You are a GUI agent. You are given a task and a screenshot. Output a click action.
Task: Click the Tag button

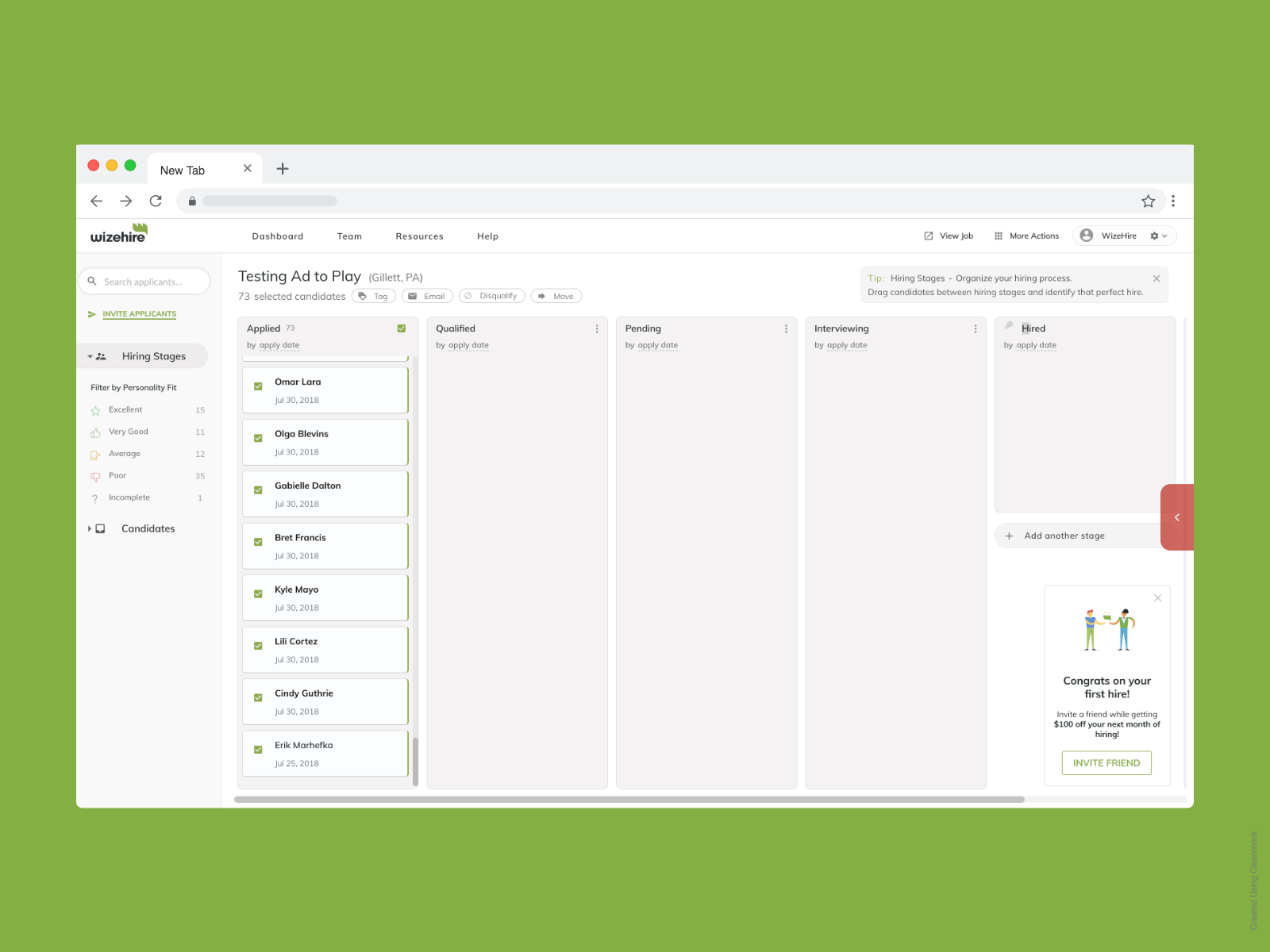tap(374, 296)
